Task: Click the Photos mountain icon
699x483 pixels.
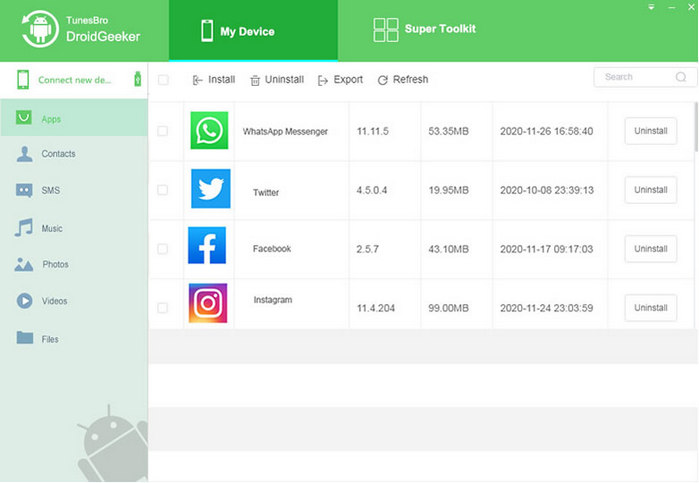Action: (24, 264)
